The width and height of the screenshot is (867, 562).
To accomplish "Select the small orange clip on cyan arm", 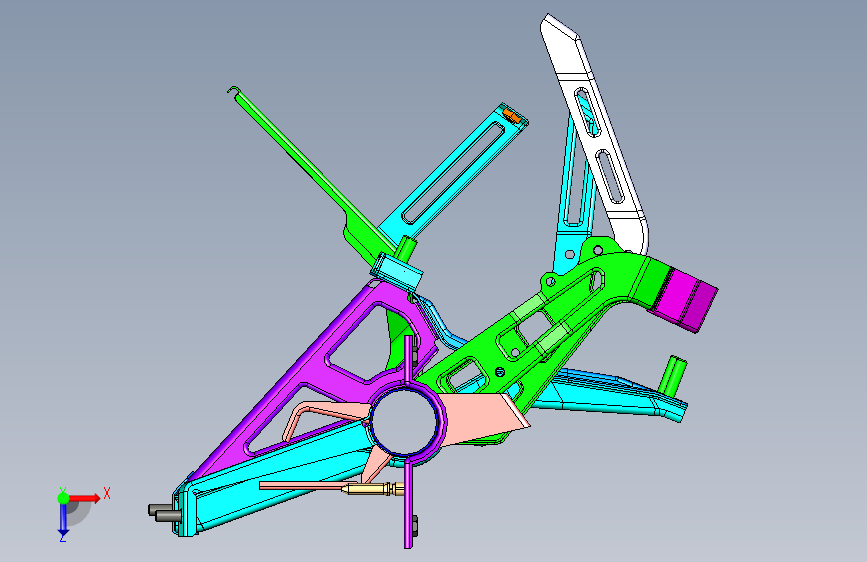I will tap(512, 116).
